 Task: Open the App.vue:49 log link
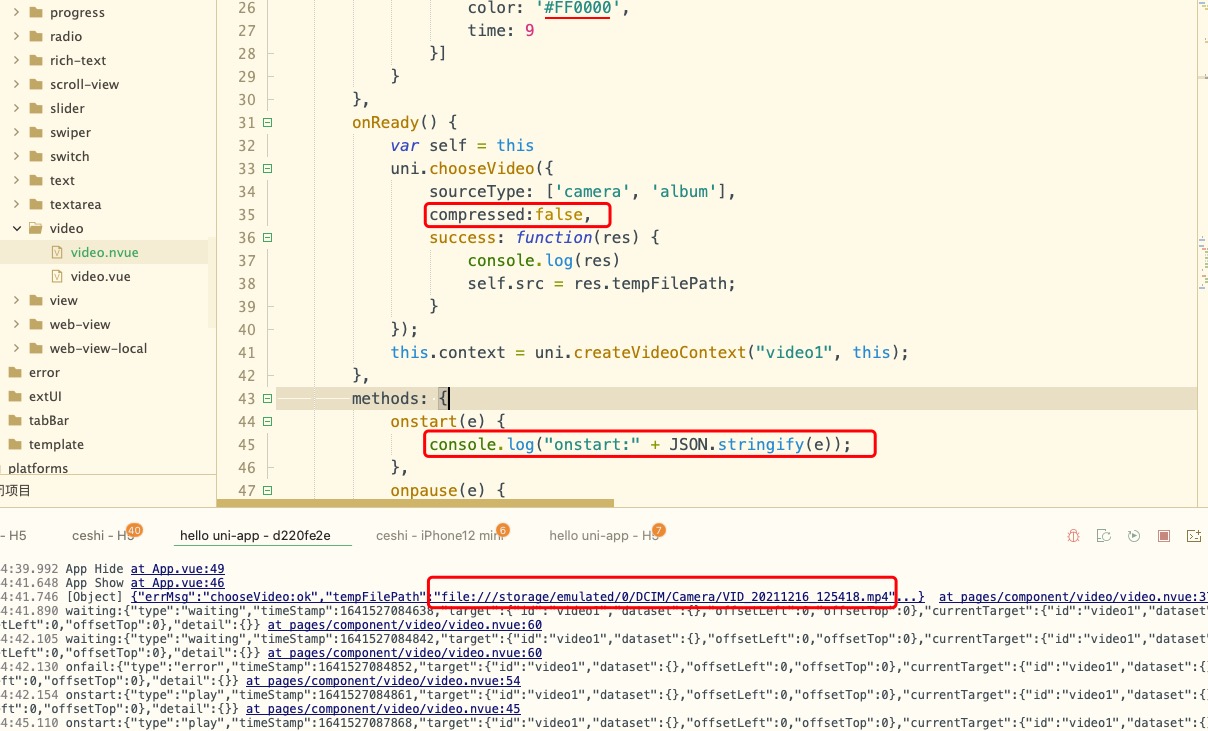coord(177,569)
